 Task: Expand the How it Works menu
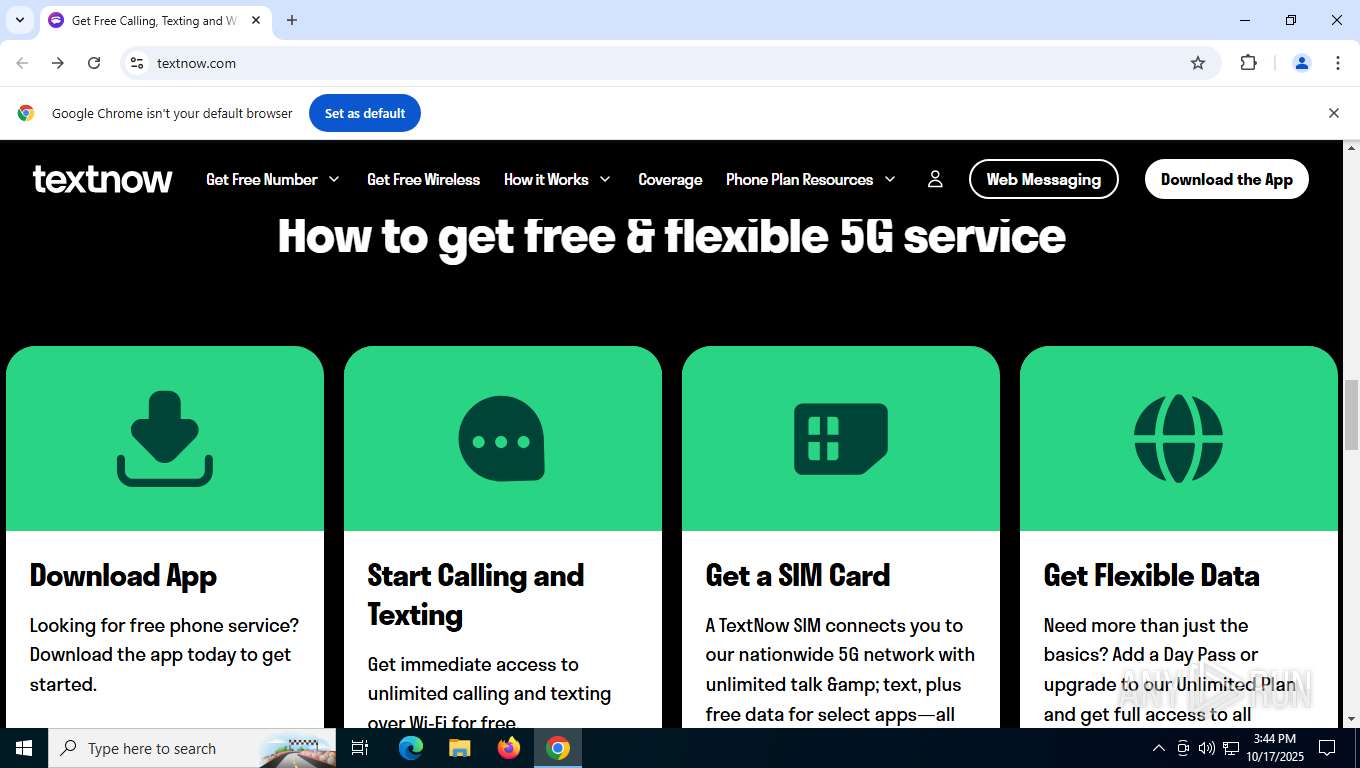pos(557,179)
